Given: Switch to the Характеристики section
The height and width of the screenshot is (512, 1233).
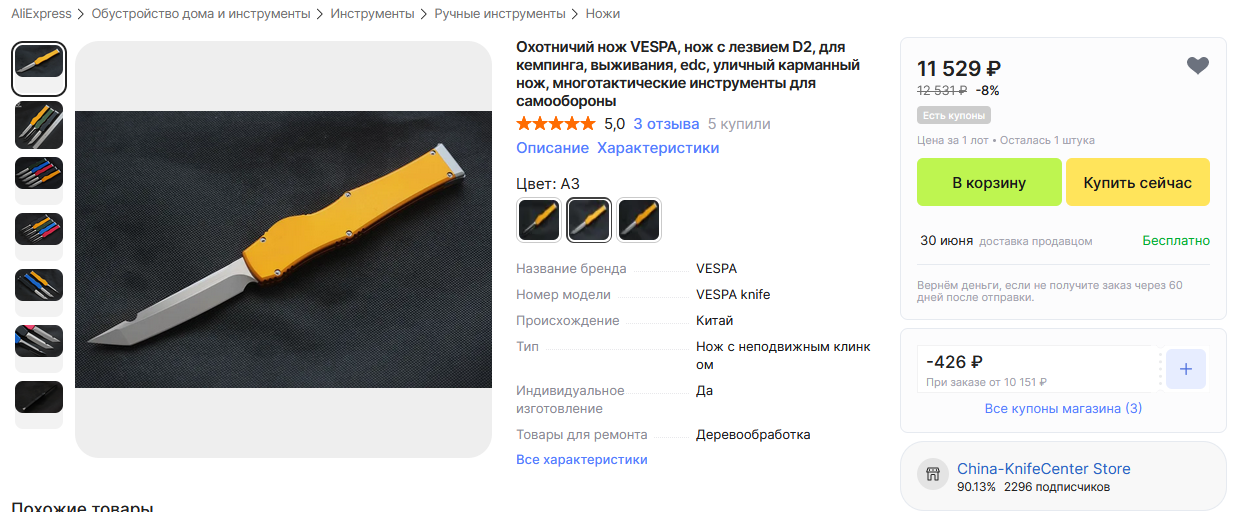Looking at the screenshot, I should tap(658, 148).
